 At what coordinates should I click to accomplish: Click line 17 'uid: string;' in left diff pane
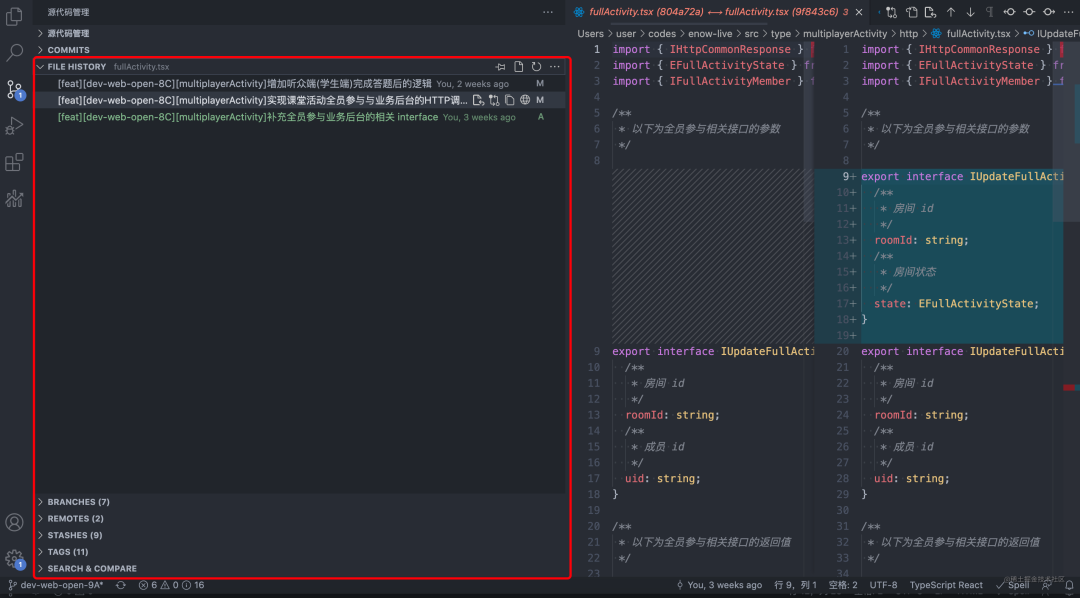tap(663, 478)
